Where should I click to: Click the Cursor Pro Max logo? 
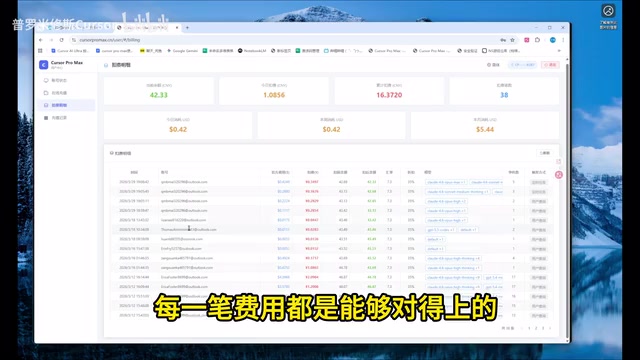click(43, 64)
